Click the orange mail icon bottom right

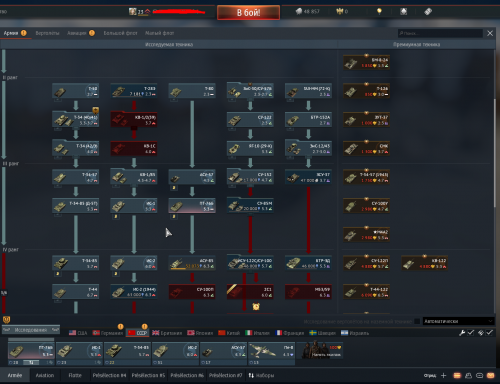click(x=491, y=375)
